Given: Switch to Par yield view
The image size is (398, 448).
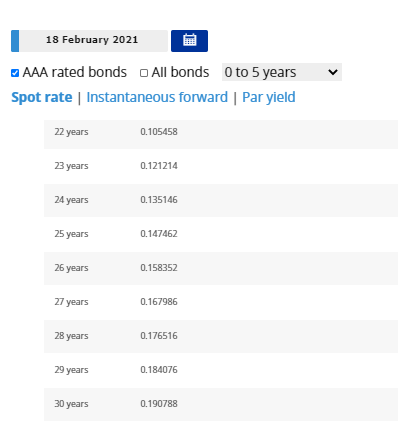Looking at the screenshot, I should [x=269, y=97].
